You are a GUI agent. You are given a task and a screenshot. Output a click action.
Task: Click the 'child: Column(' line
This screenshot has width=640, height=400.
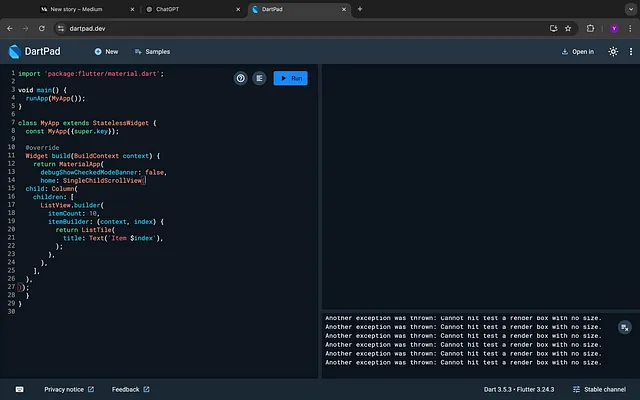point(51,189)
